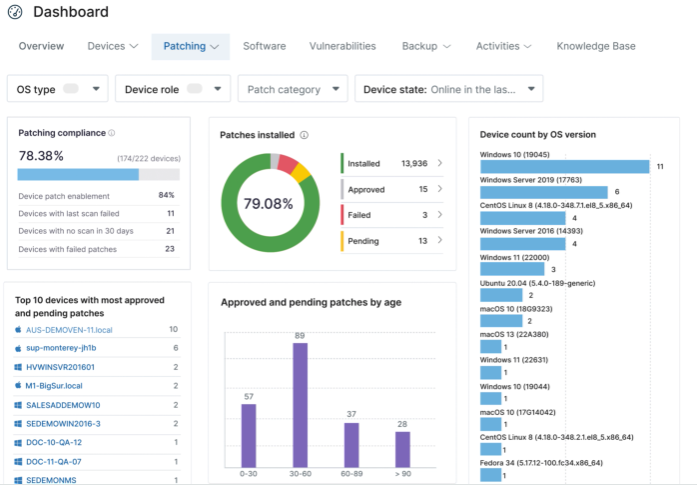Open device link HVWINSVR201601
The width and height of the screenshot is (697, 485).
pyautogui.click(x=60, y=367)
